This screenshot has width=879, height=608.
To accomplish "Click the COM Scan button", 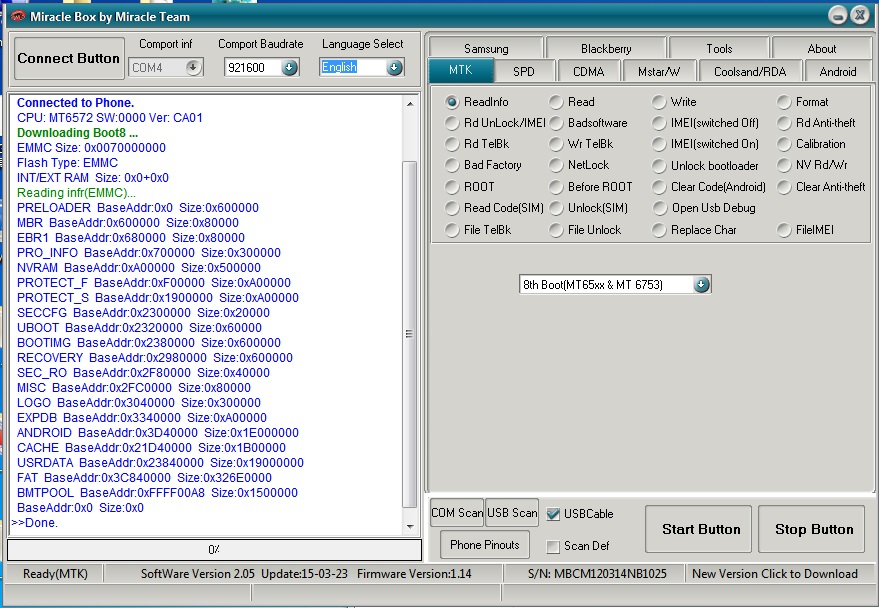I will pos(457,513).
